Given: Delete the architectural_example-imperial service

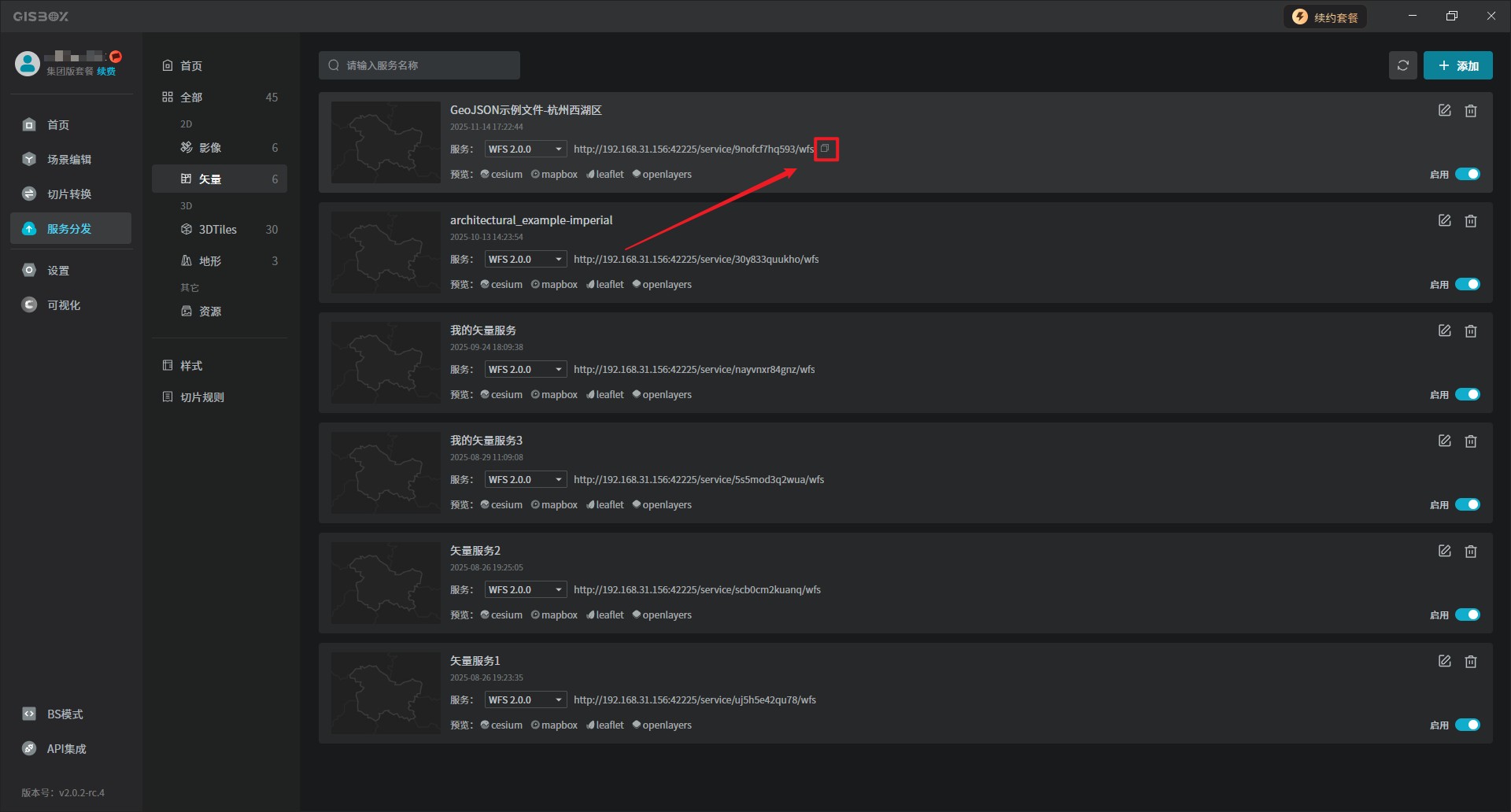Looking at the screenshot, I should pyautogui.click(x=1470, y=221).
